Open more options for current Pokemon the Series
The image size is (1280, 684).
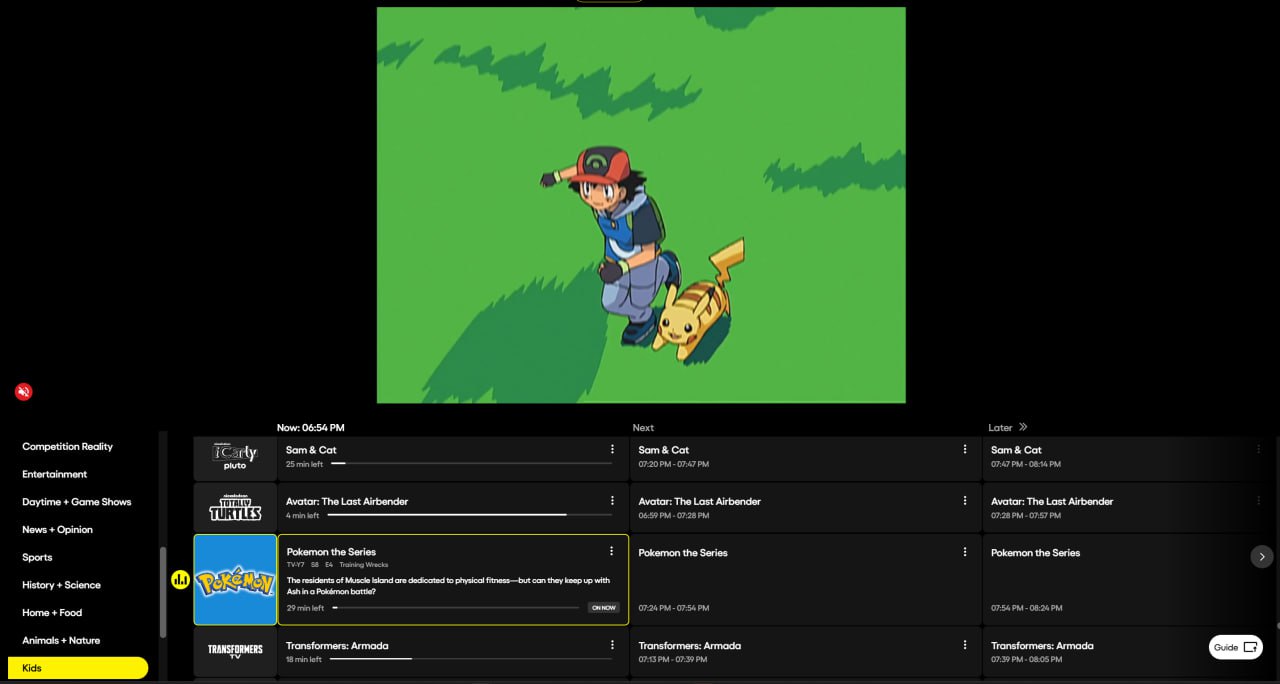[x=612, y=551]
